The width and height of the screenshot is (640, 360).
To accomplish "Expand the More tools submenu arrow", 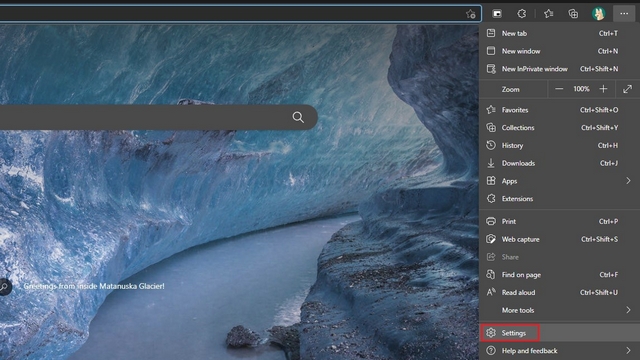I will [x=628, y=310].
